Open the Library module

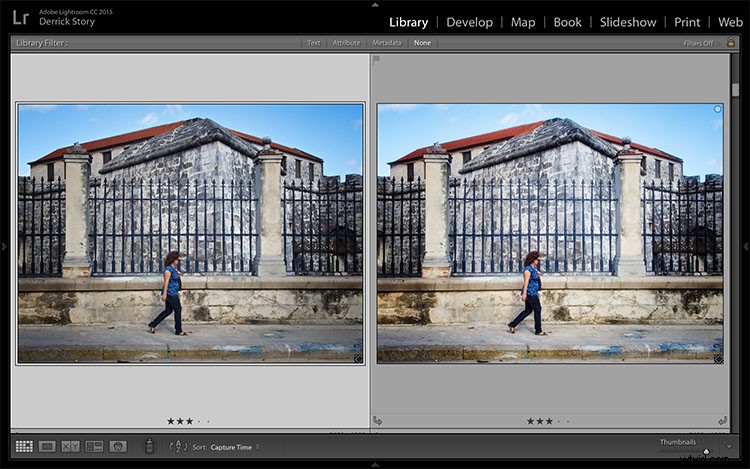click(x=408, y=22)
